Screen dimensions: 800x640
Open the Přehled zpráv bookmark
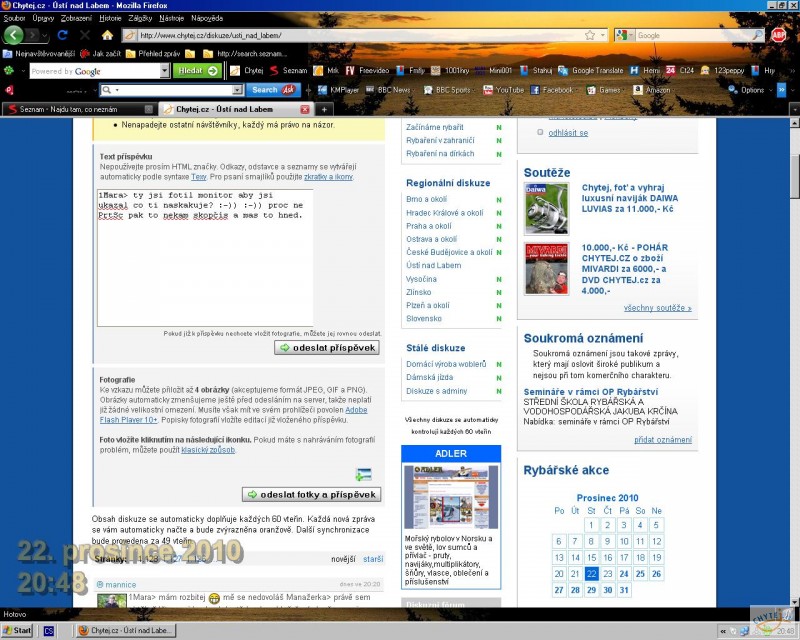[x=153, y=54]
